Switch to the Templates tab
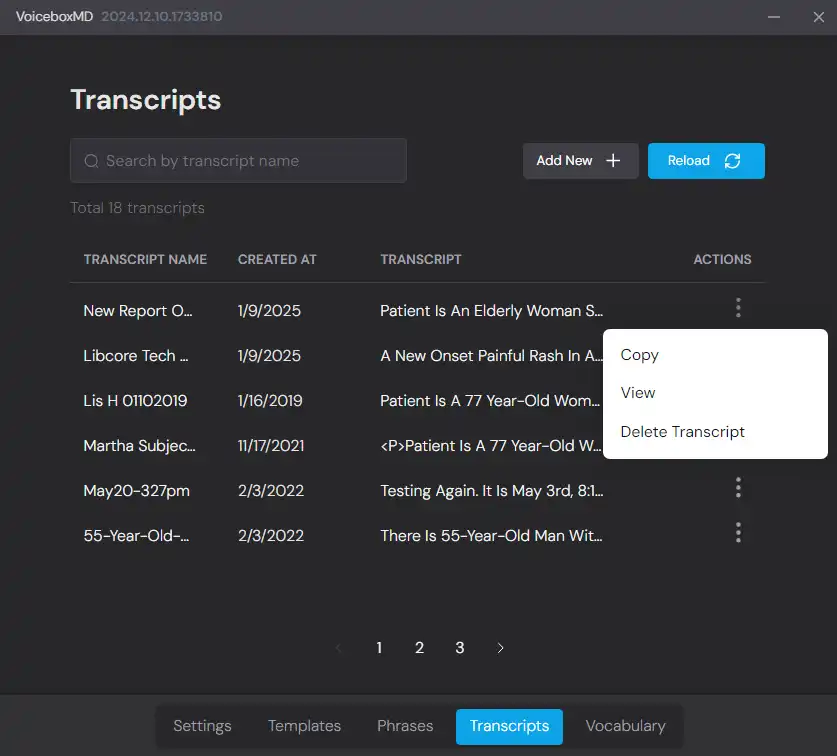 coord(304,726)
